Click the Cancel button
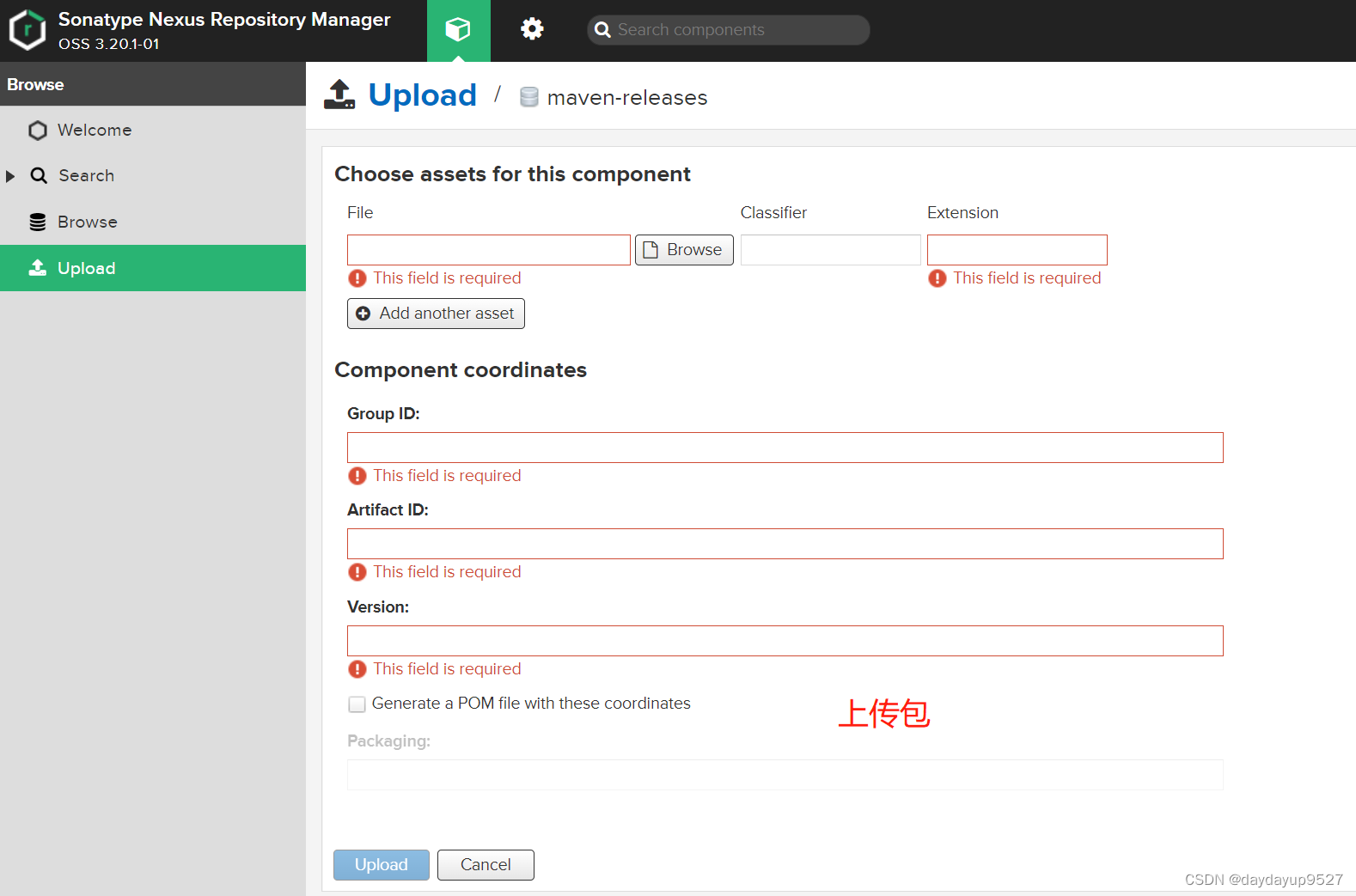 (x=486, y=865)
